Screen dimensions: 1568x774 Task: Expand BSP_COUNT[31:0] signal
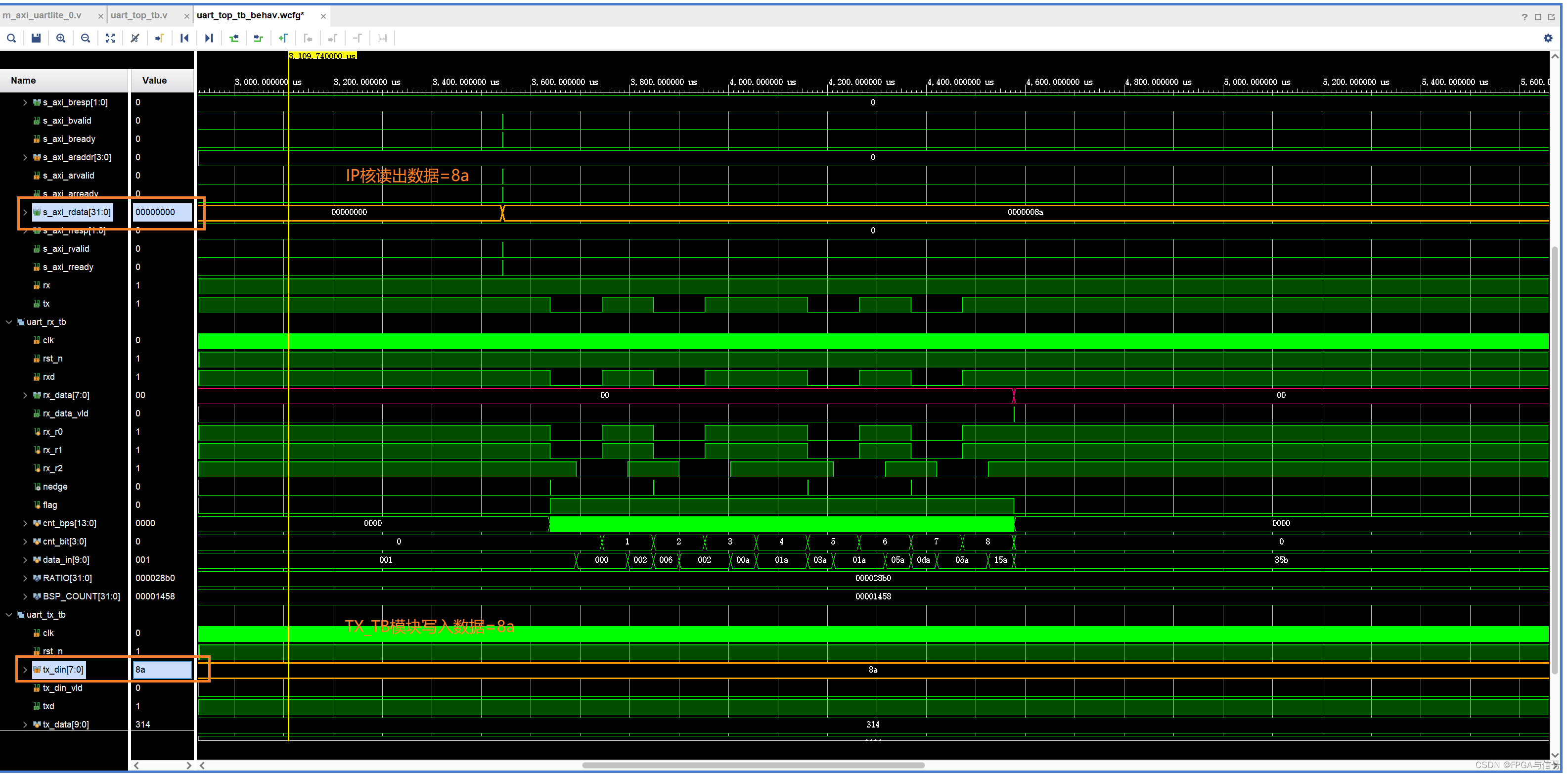point(25,596)
